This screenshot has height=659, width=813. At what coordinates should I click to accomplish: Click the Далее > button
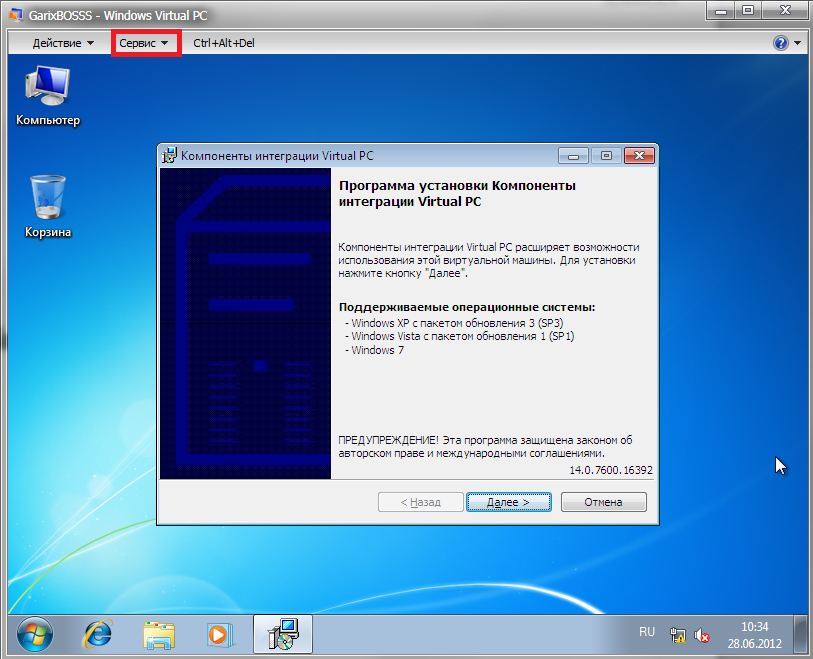pyautogui.click(x=509, y=502)
